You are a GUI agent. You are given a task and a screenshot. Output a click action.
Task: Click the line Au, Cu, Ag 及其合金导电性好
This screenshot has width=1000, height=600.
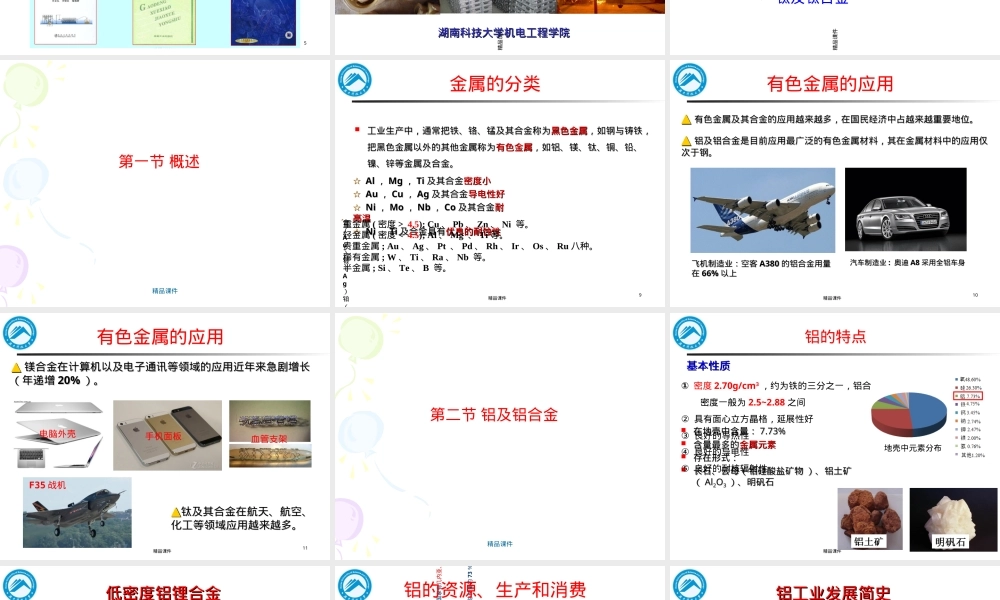pyautogui.click(x=435, y=194)
